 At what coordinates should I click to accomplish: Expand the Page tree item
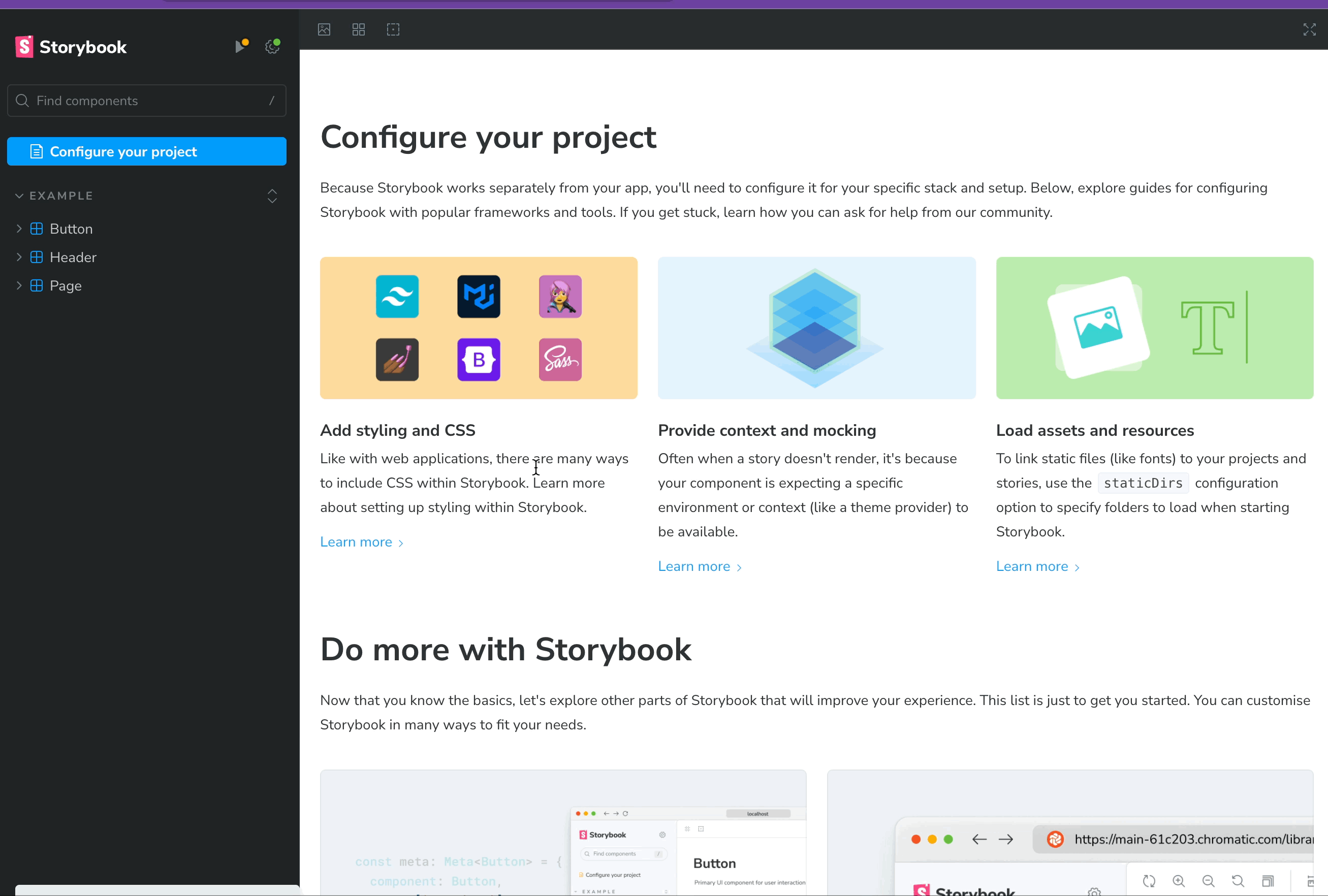19,285
